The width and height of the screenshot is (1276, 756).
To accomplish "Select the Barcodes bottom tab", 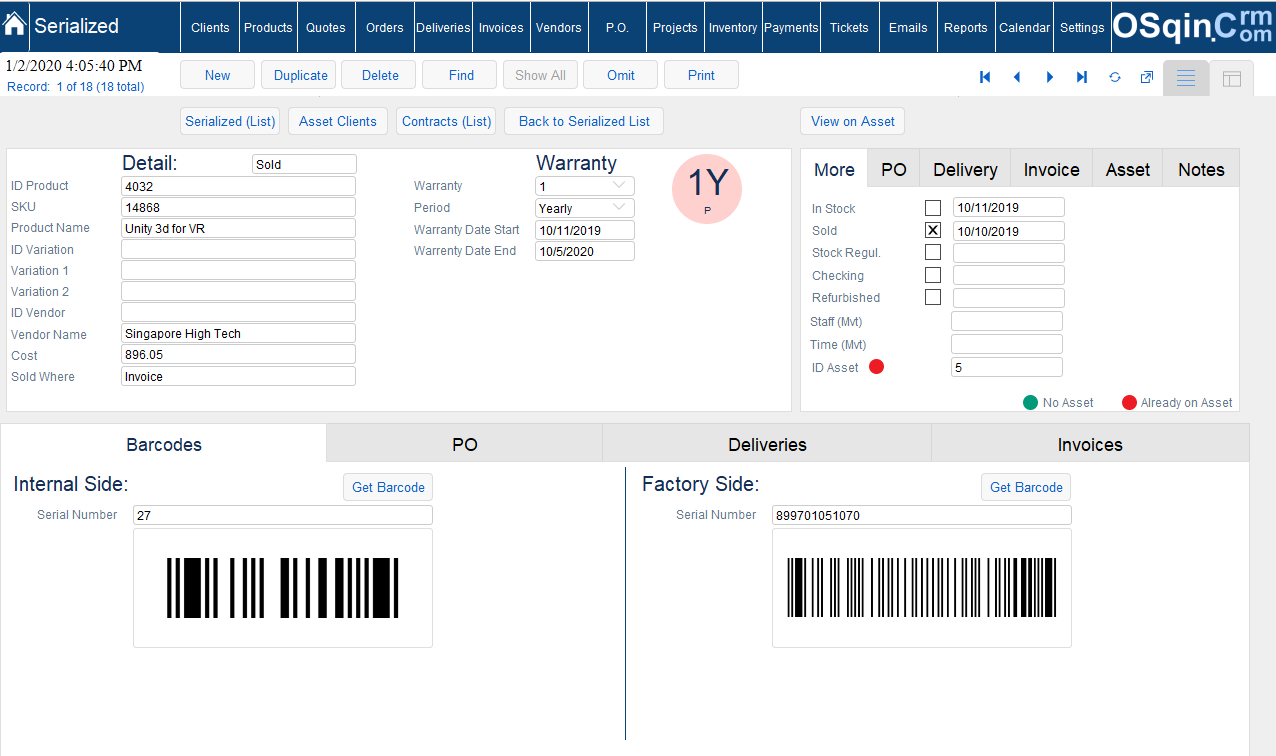I will (x=164, y=444).
